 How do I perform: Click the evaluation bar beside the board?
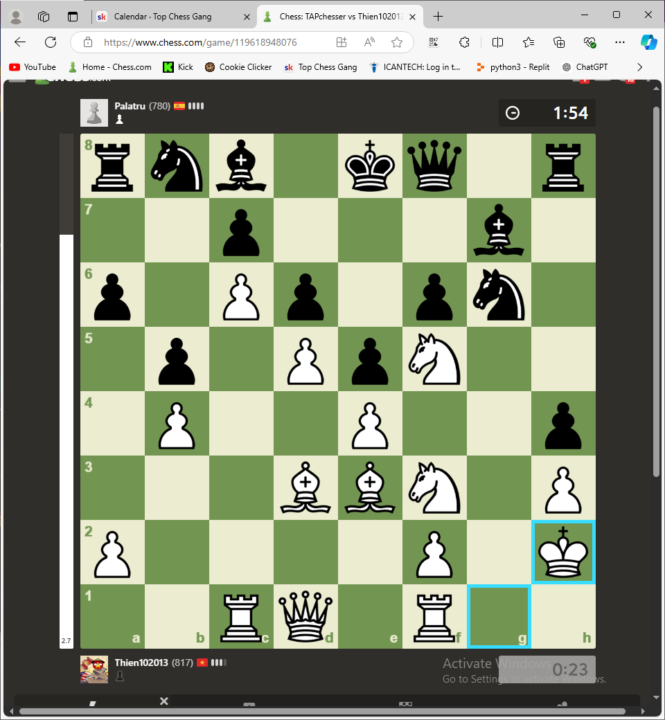click(67, 440)
